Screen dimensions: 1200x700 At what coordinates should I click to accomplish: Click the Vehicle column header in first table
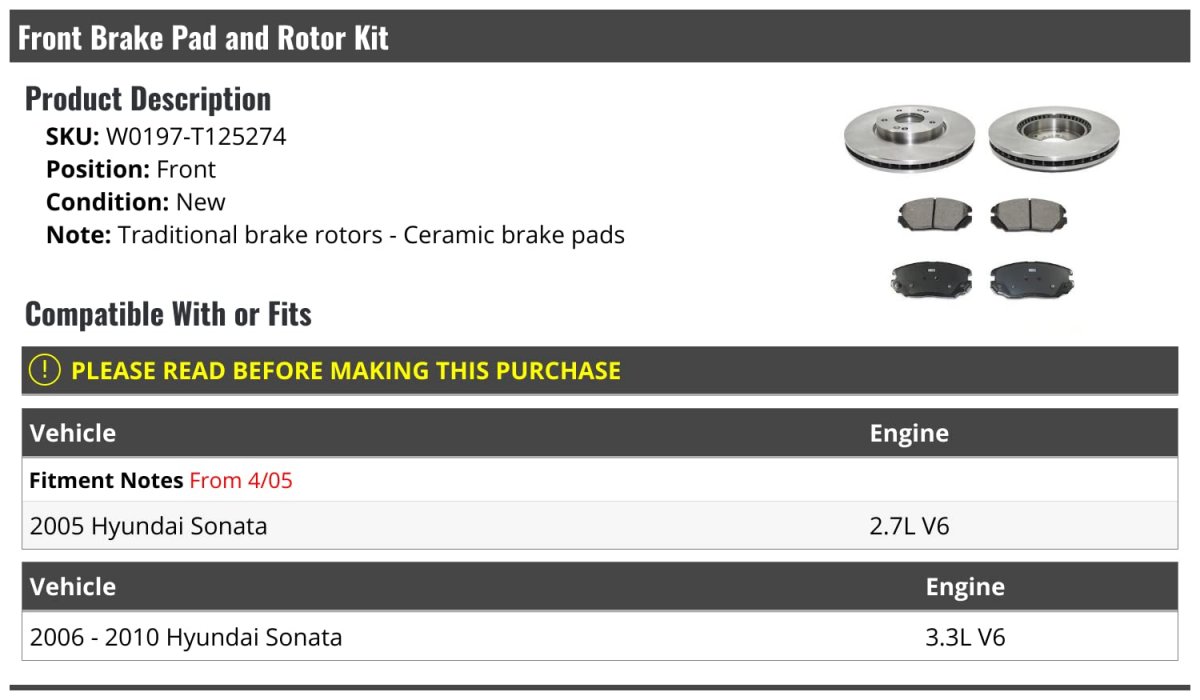point(73,433)
